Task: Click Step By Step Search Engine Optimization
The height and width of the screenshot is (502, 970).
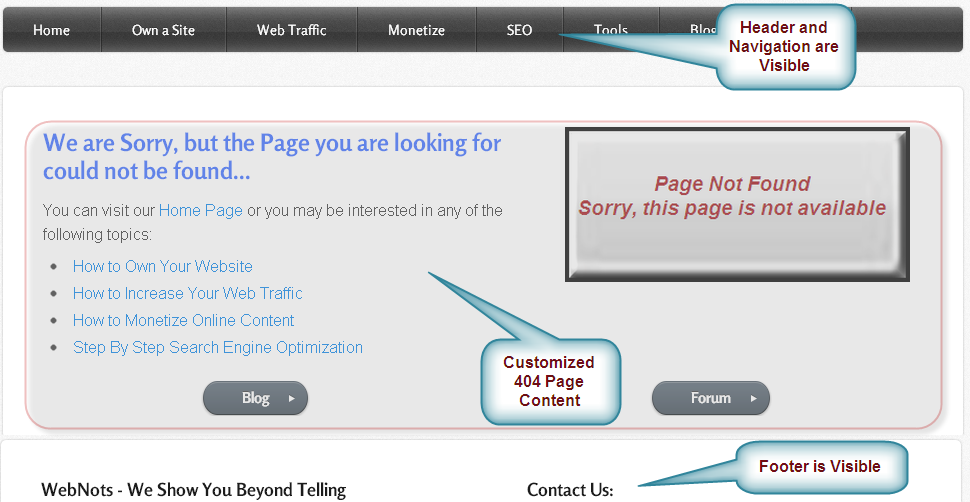Action: click(x=217, y=347)
